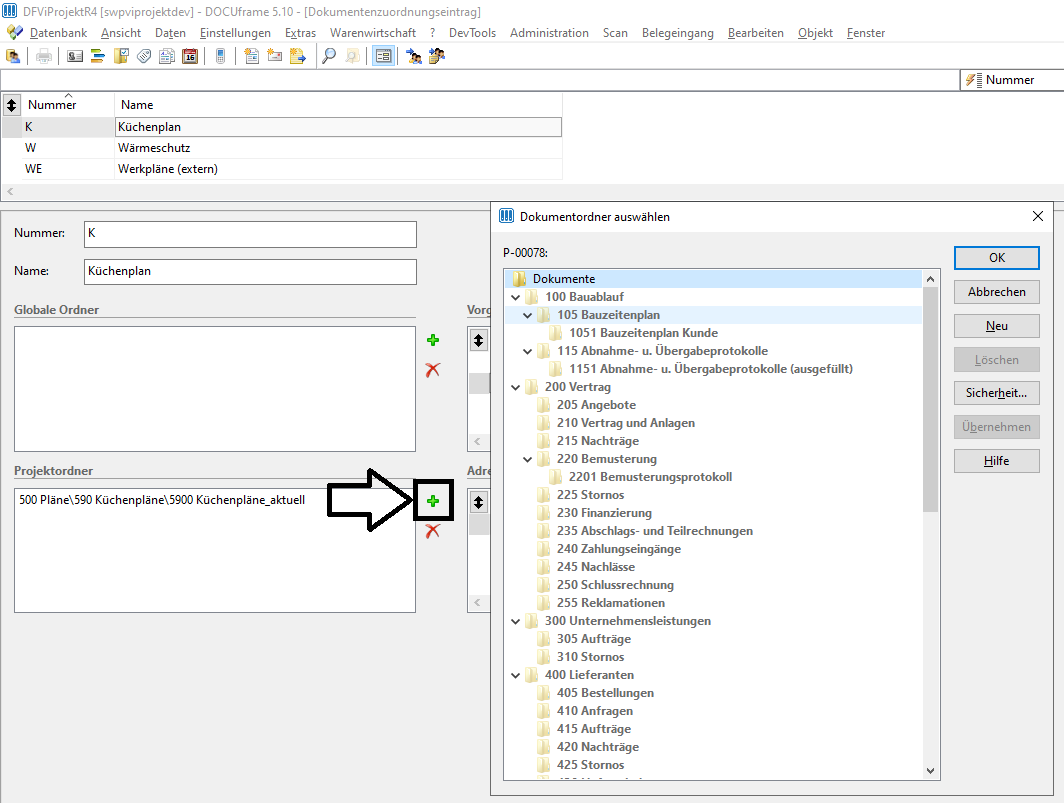Select the 205 Angebote folder
The height and width of the screenshot is (803, 1064).
pyautogui.click(x=596, y=405)
